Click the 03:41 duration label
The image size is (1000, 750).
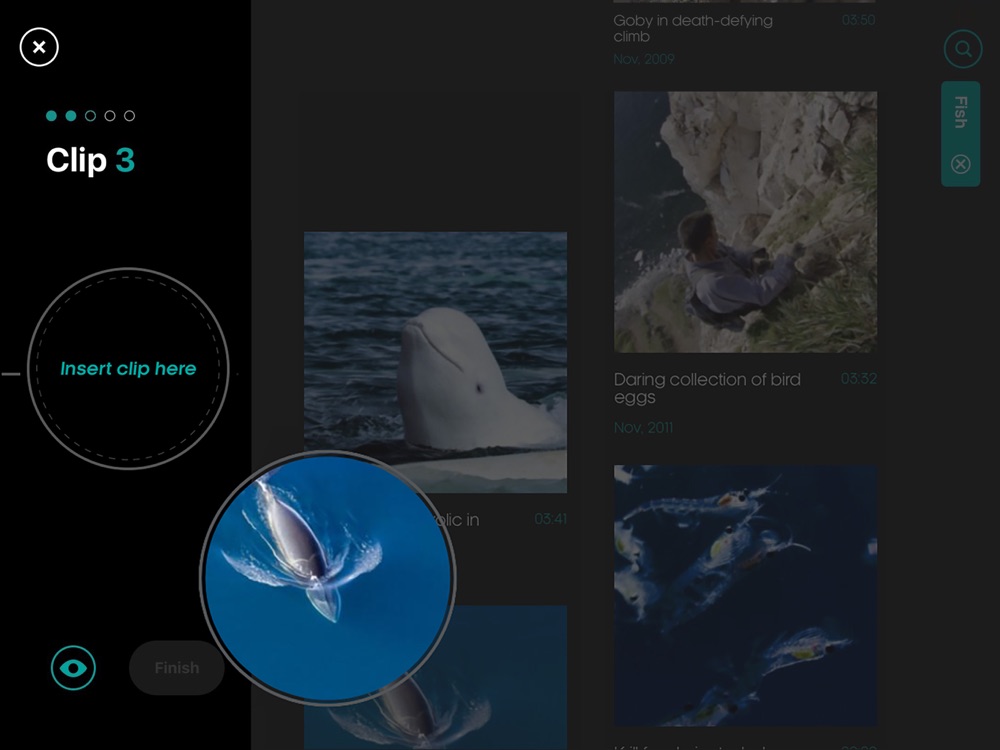[550, 519]
